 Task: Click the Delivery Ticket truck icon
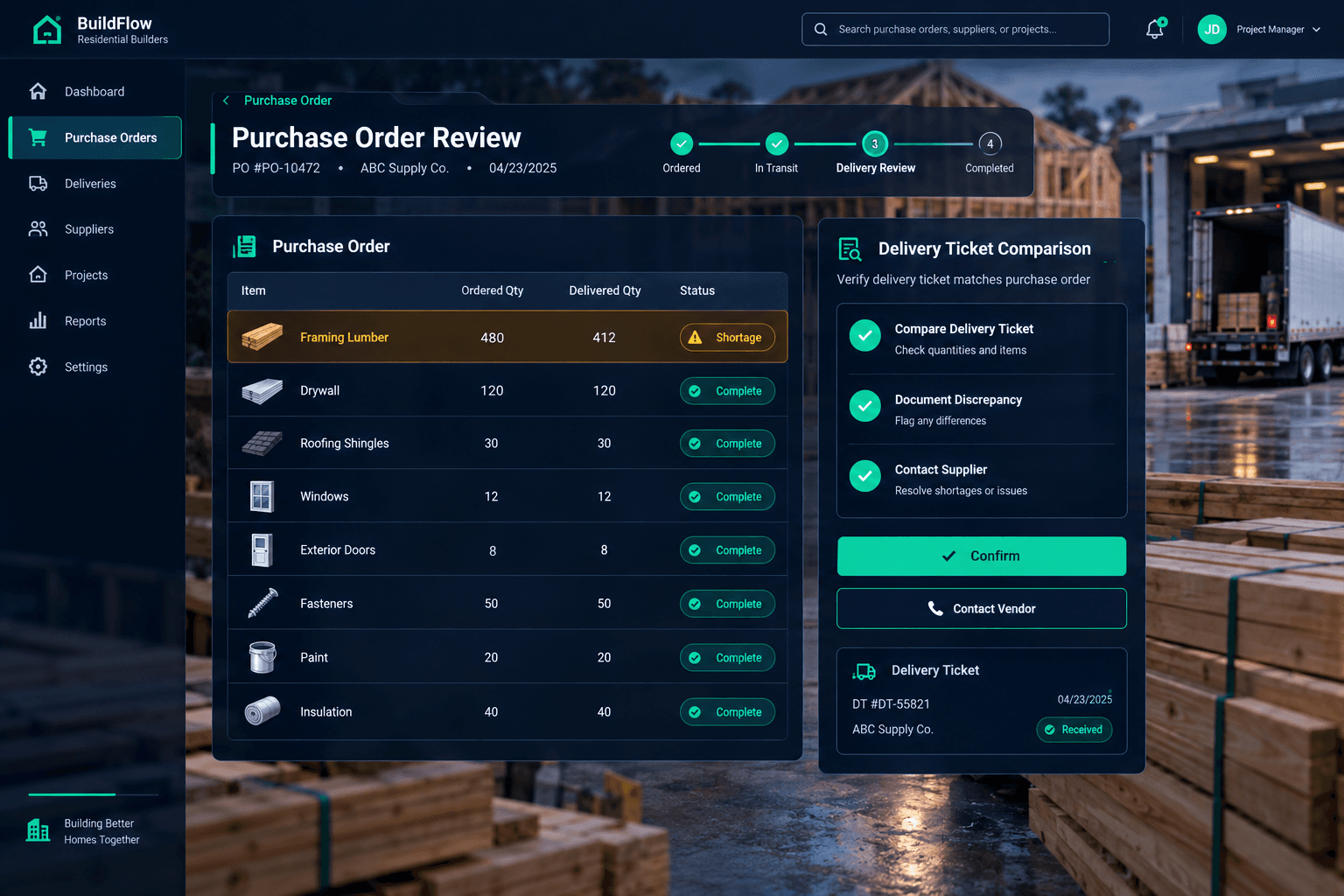864,671
